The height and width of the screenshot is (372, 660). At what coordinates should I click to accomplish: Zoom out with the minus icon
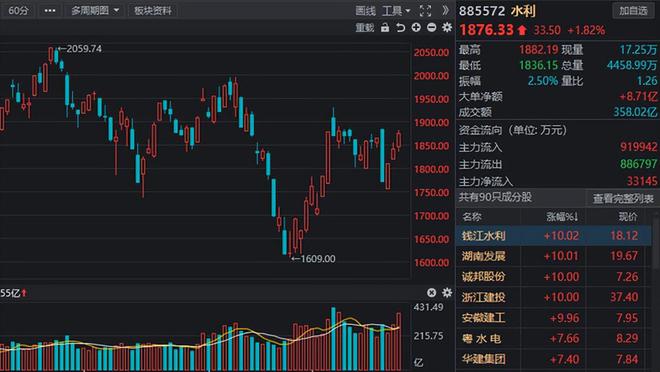pos(431,28)
